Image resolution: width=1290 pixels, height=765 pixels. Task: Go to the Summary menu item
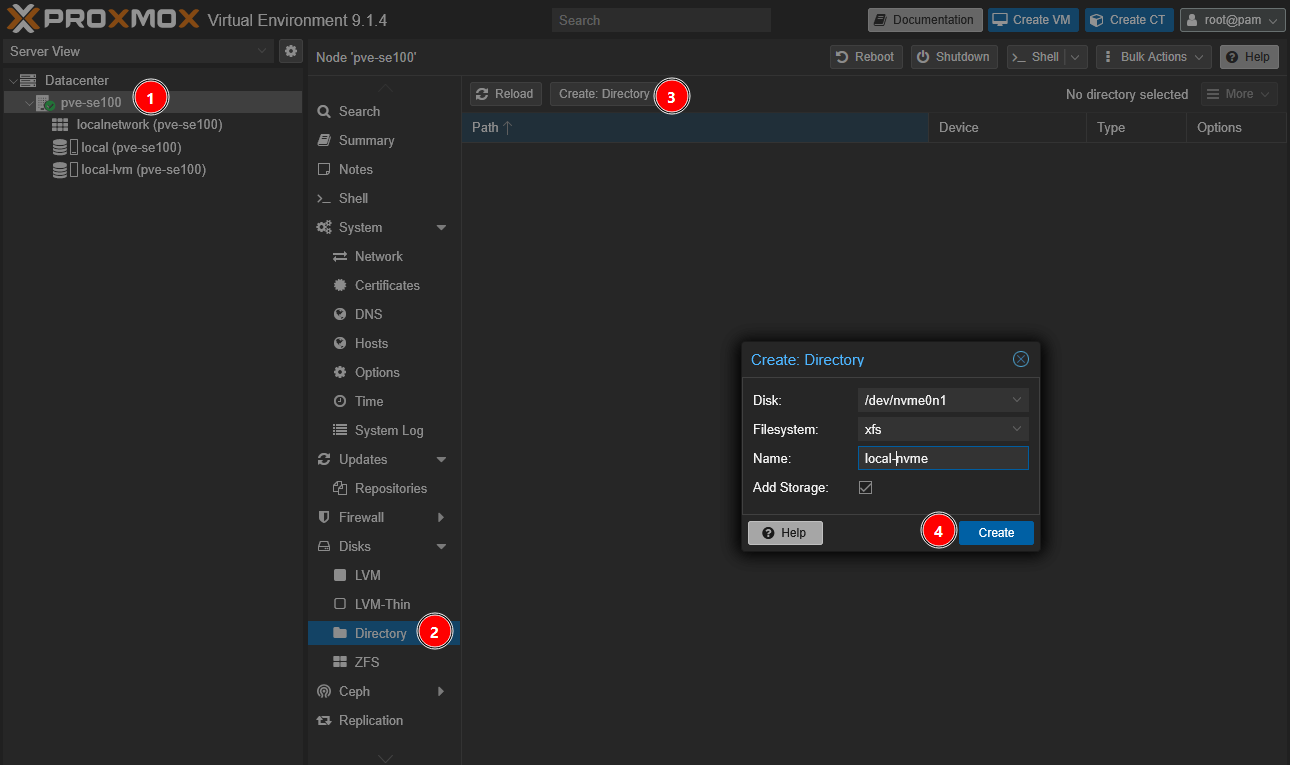[366, 140]
